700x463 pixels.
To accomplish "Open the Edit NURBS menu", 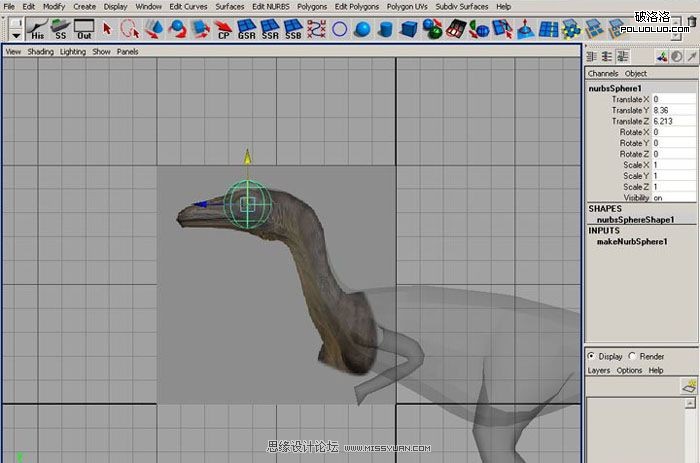I will pyautogui.click(x=271, y=7).
